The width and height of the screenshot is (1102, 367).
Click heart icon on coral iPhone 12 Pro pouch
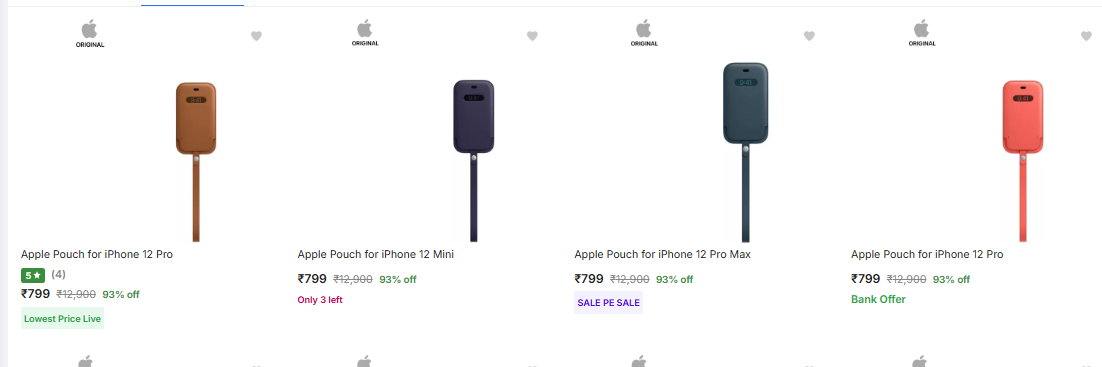click(x=1086, y=36)
